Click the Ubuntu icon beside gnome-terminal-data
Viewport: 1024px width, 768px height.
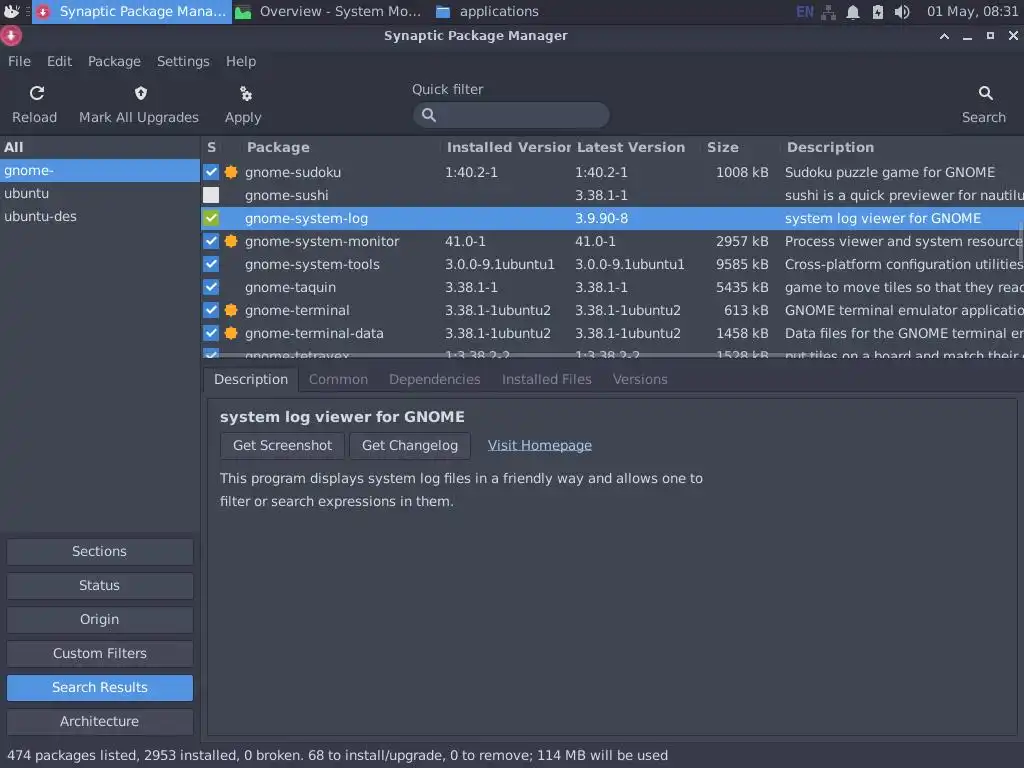231,333
